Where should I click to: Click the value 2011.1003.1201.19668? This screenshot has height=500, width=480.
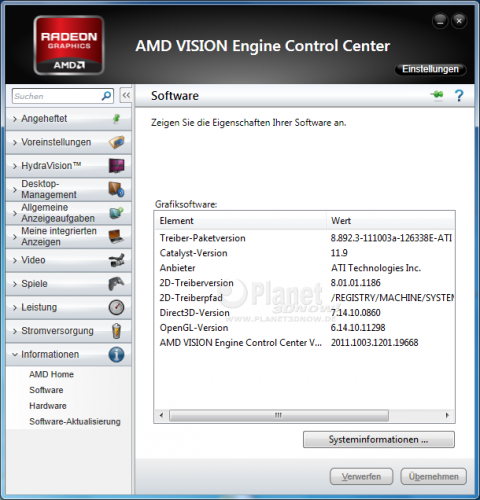coord(374,343)
